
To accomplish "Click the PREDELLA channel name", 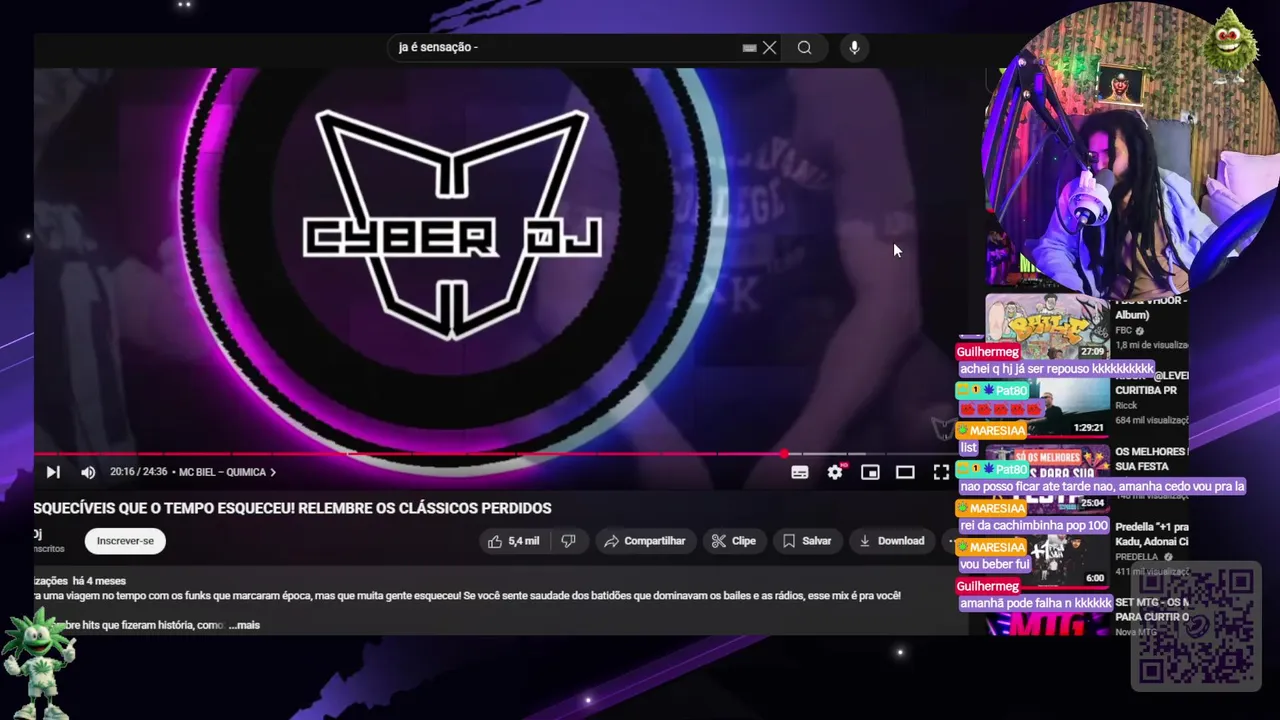I will click(x=1137, y=557).
